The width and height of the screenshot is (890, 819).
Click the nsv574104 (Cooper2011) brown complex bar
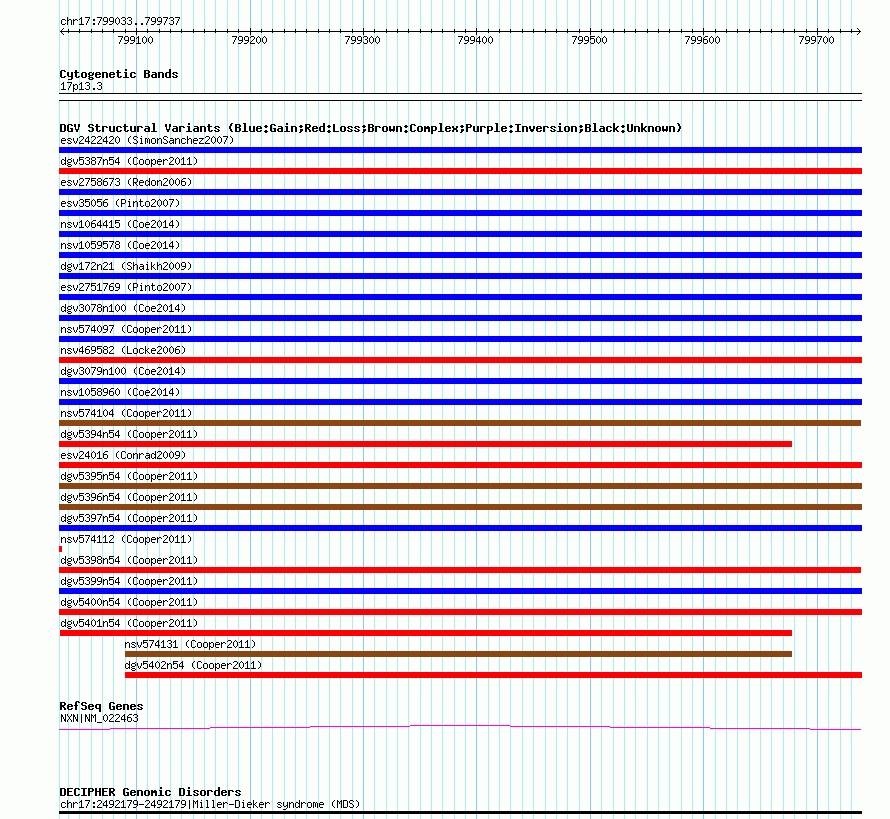(x=460, y=423)
